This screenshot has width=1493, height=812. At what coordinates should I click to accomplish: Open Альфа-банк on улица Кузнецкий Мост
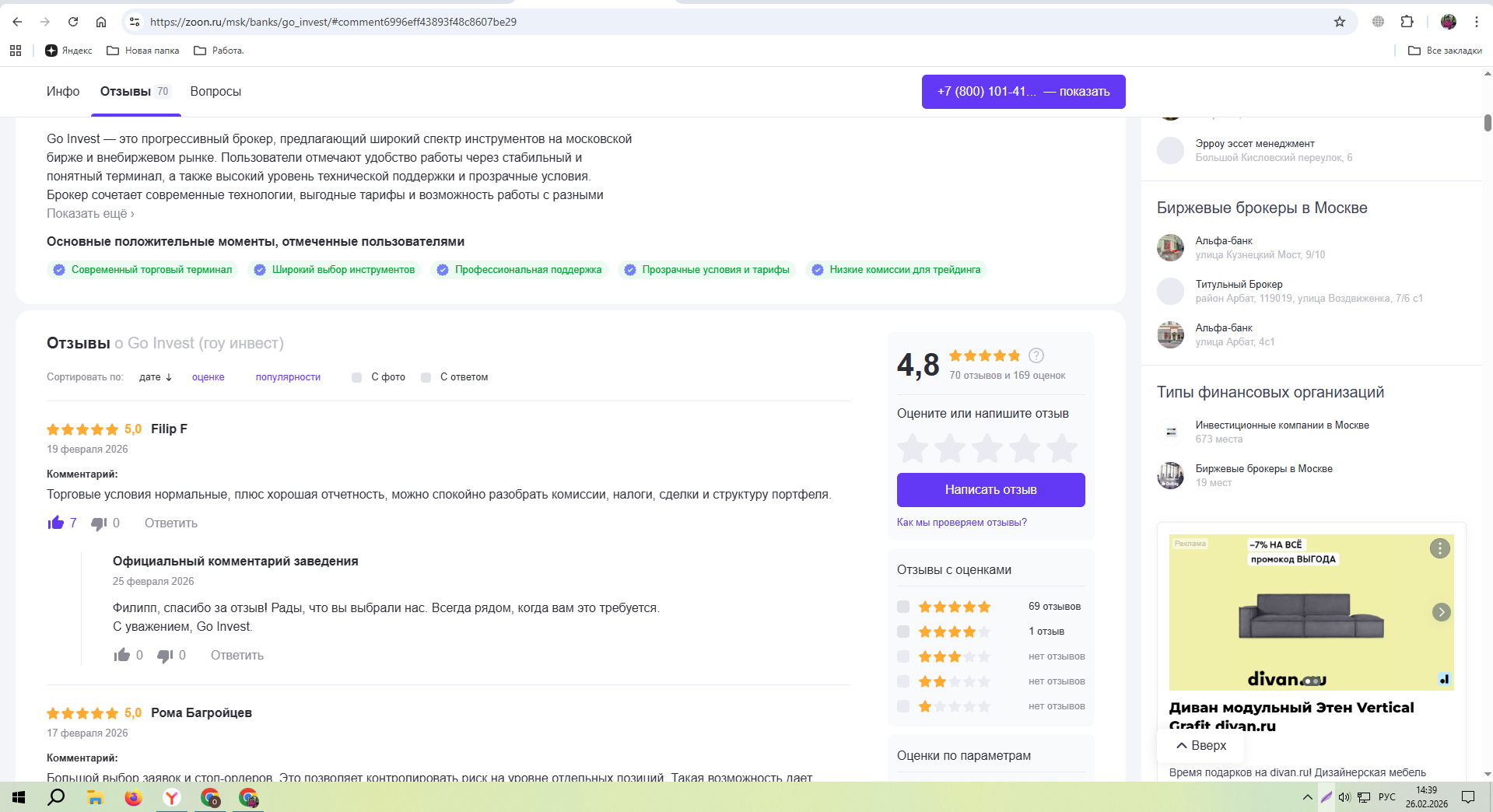(x=1224, y=241)
